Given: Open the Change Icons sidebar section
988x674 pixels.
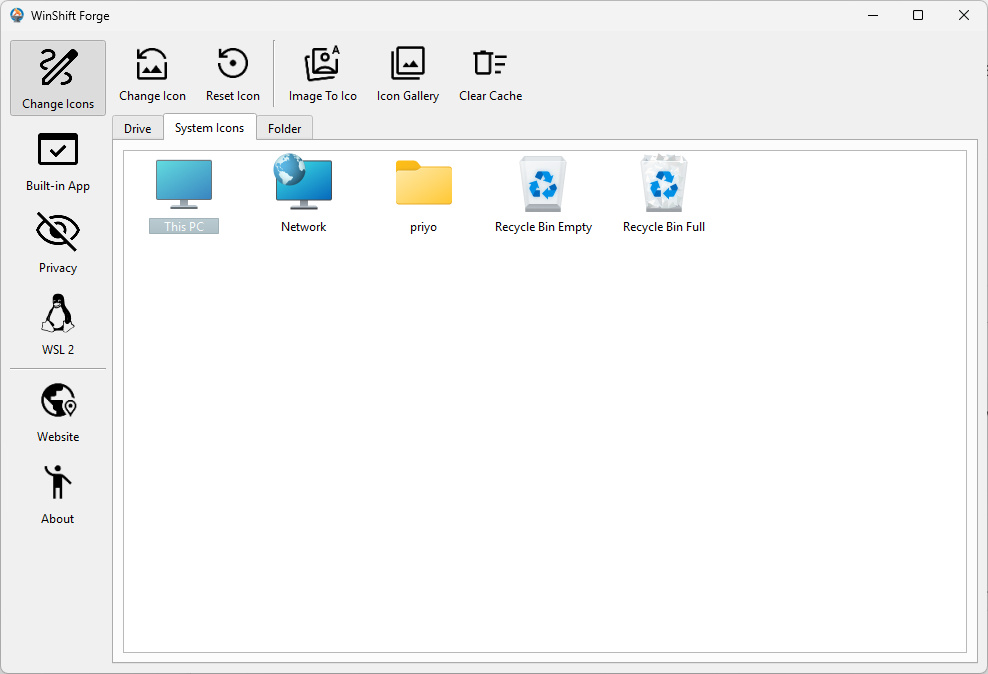Looking at the screenshot, I should pos(58,77).
